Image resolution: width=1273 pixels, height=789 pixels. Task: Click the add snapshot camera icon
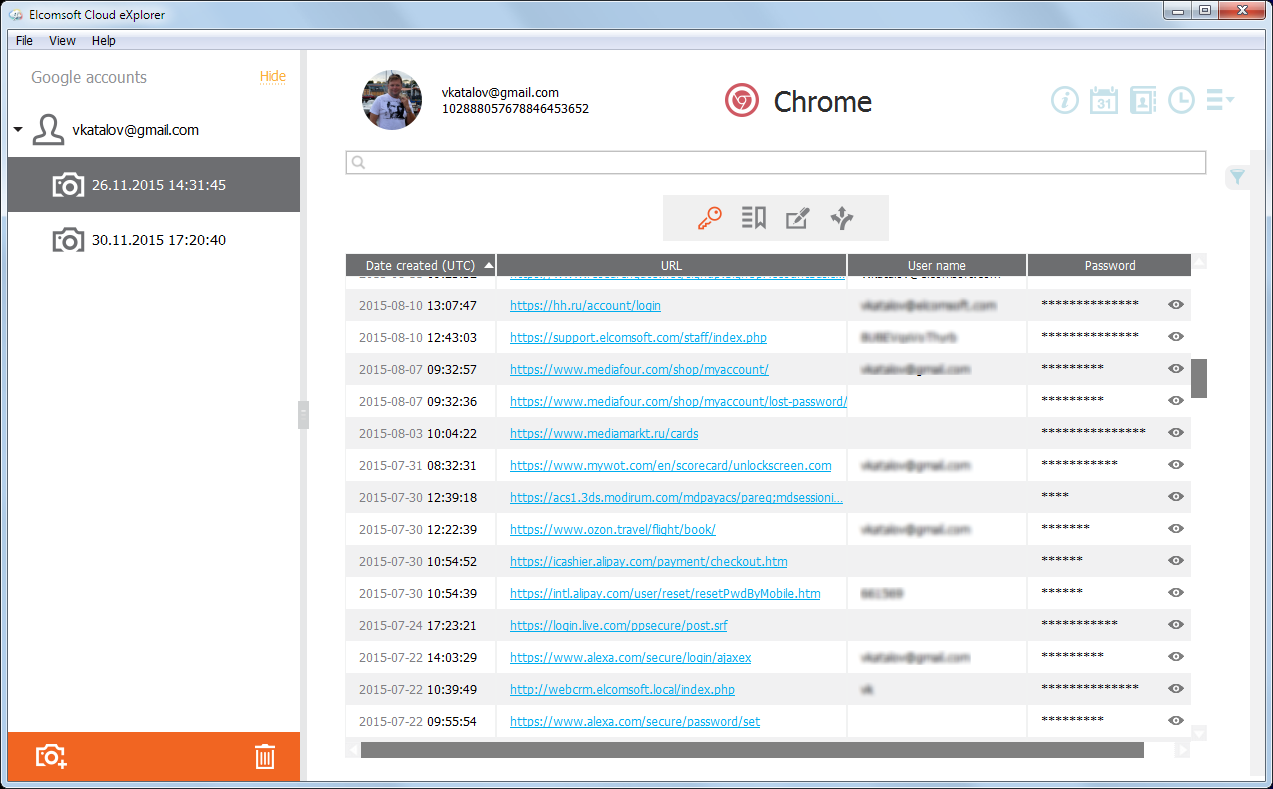pos(51,756)
